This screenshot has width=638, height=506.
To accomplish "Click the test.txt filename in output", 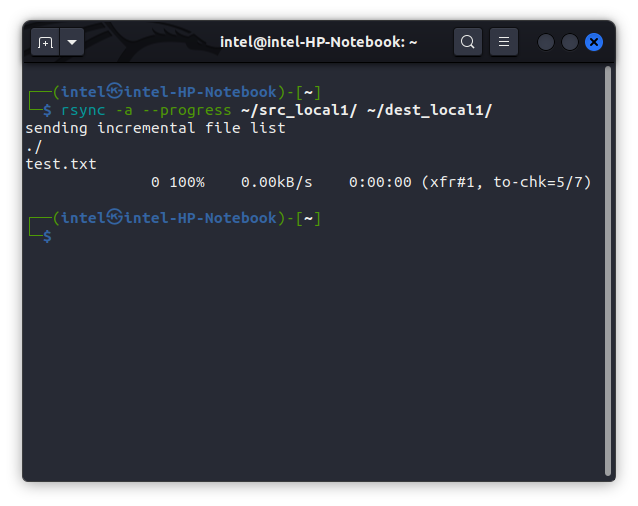I will point(61,164).
